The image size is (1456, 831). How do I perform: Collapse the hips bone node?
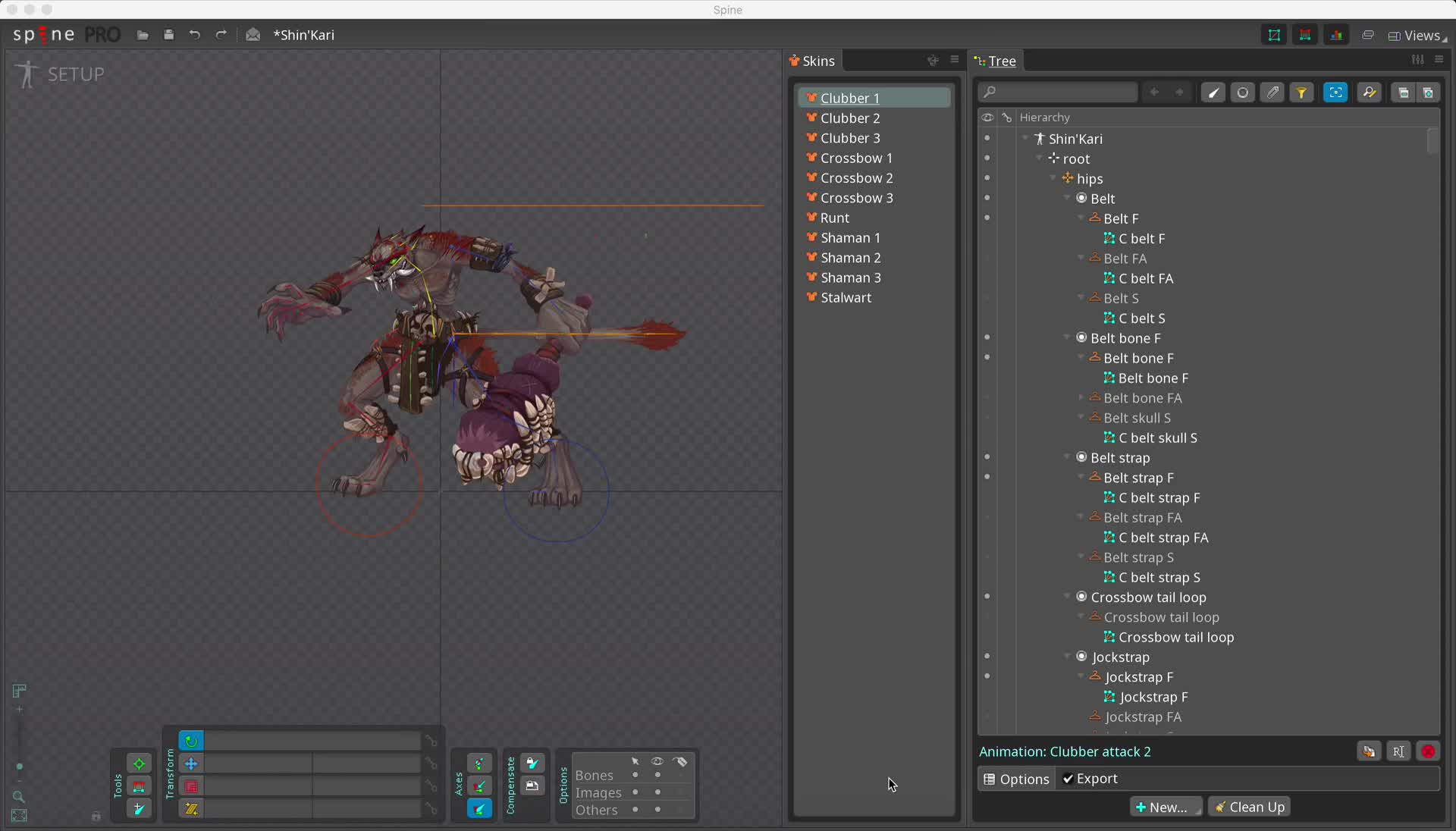1053,178
